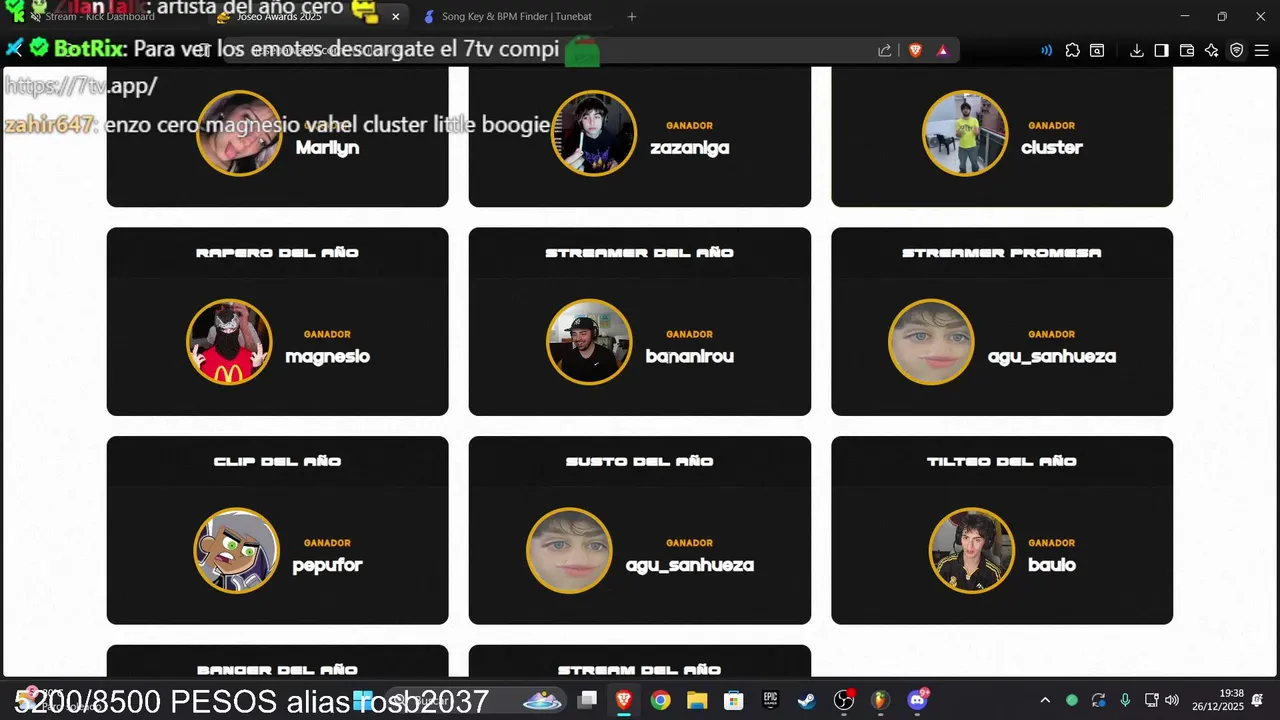Viewport: 1280px width, 720px height.
Task: Close the Joseo Awards 2025 tab
Action: [396, 17]
